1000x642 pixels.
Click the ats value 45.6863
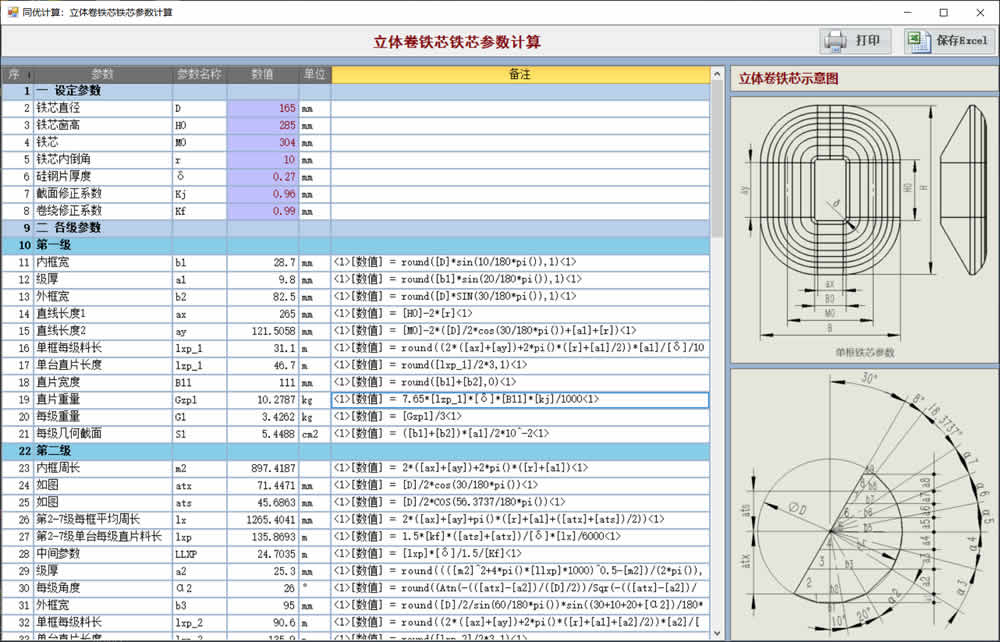pyautogui.click(x=263, y=502)
